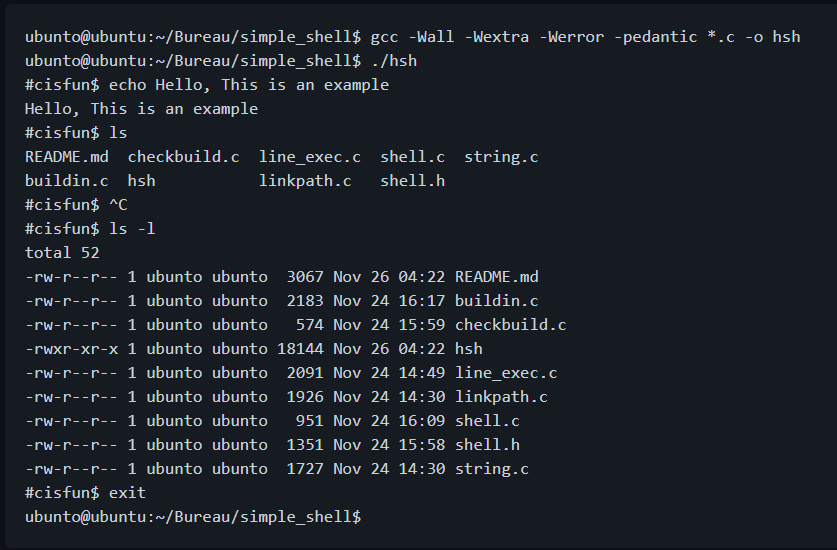Click the exit command
Image resolution: width=837 pixels, height=550 pixels.
point(127,493)
